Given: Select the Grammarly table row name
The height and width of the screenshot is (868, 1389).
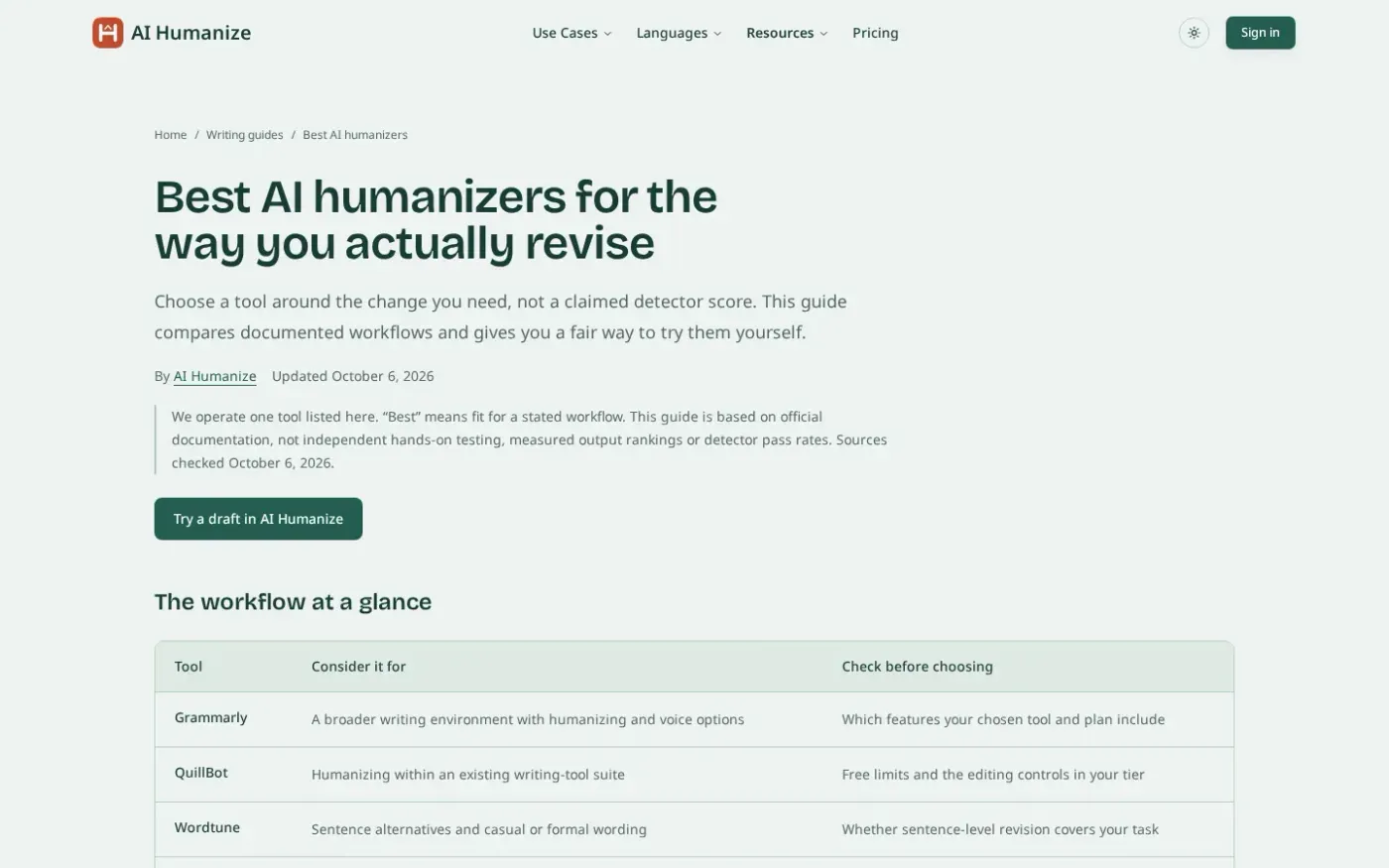Looking at the screenshot, I should coord(211,717).
